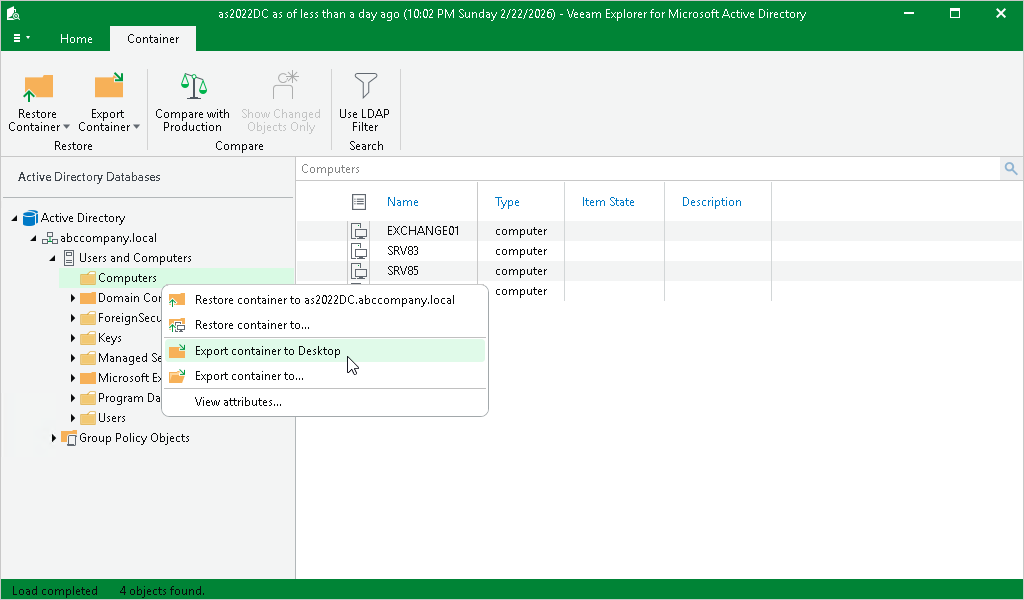This screenshot has width=1024, height=600.
Task: Click the Keys folder icon
Action: tap(88, 338)
